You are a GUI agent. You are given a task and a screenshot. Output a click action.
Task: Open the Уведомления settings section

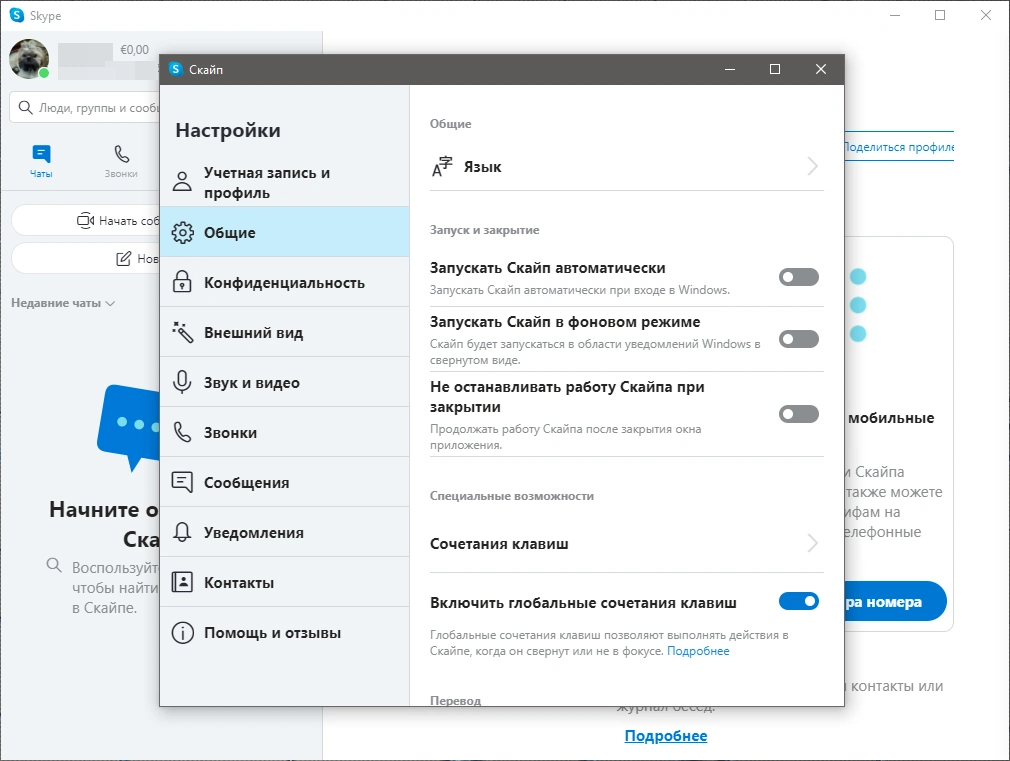coord(284,532)
